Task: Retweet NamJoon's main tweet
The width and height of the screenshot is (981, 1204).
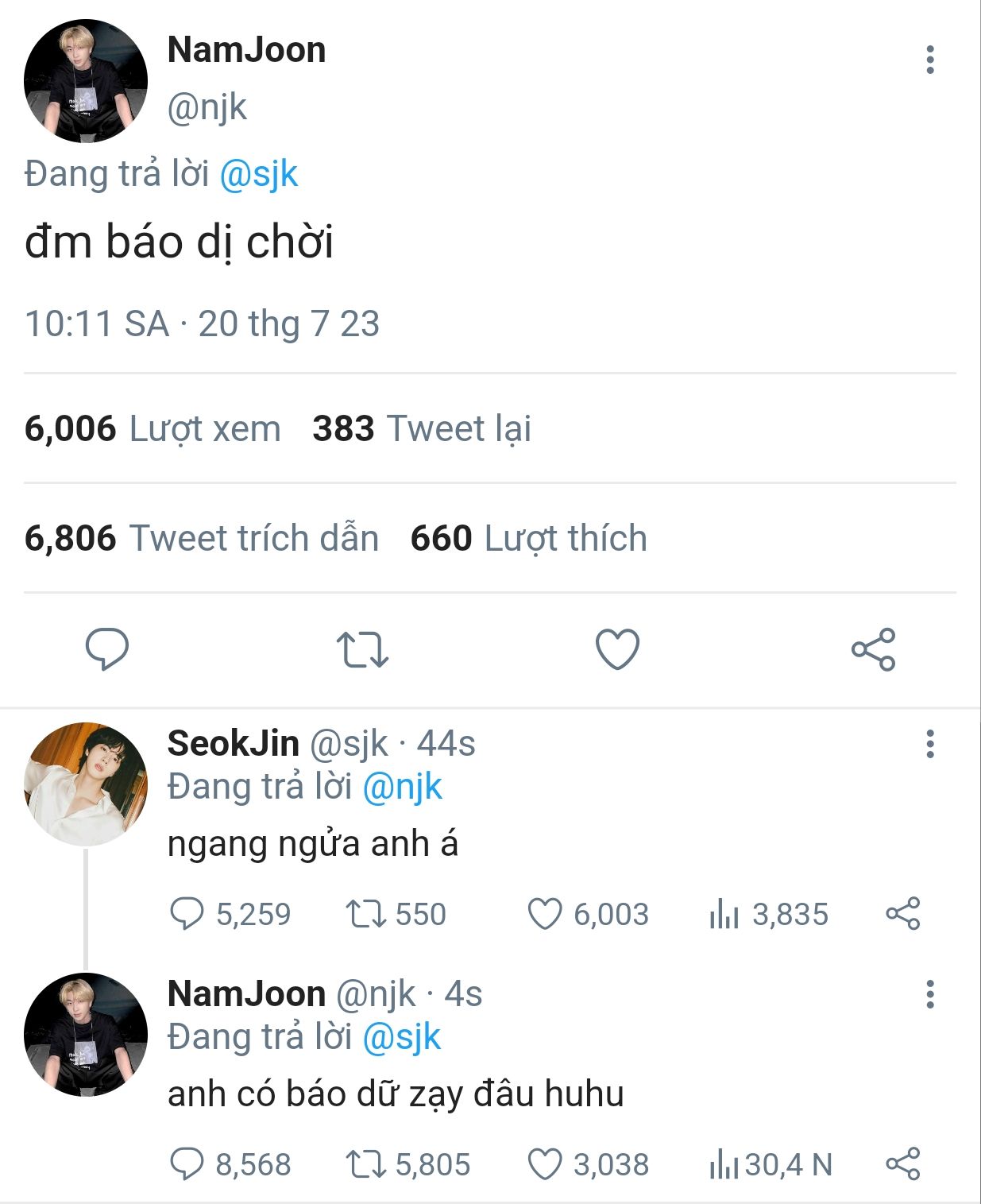Action: click(362, 649)
